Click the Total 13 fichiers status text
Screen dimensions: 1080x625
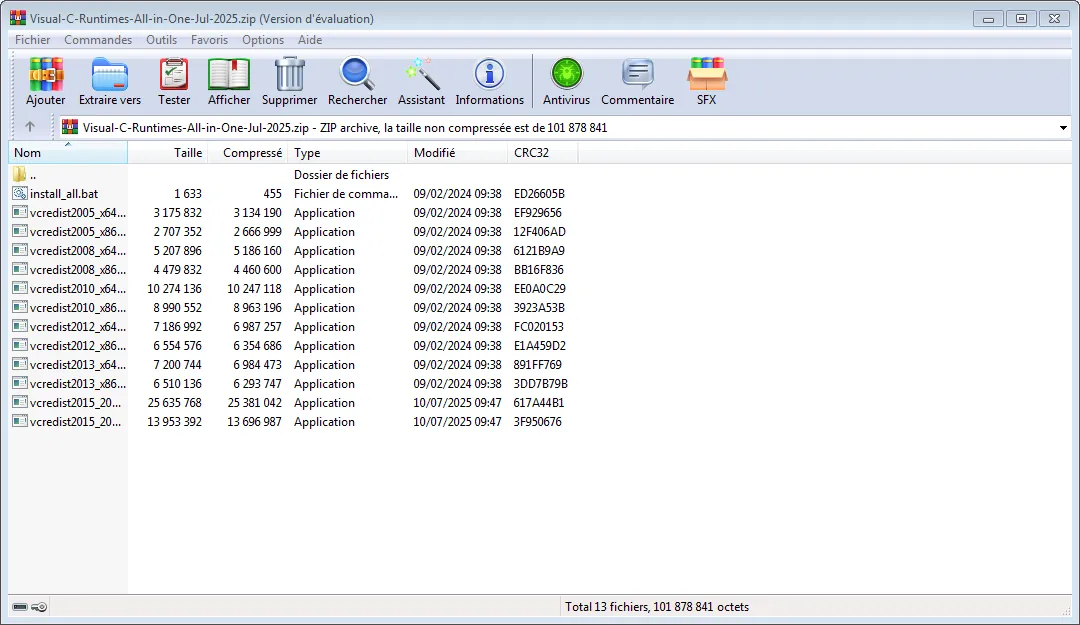[x=657, y=607]
